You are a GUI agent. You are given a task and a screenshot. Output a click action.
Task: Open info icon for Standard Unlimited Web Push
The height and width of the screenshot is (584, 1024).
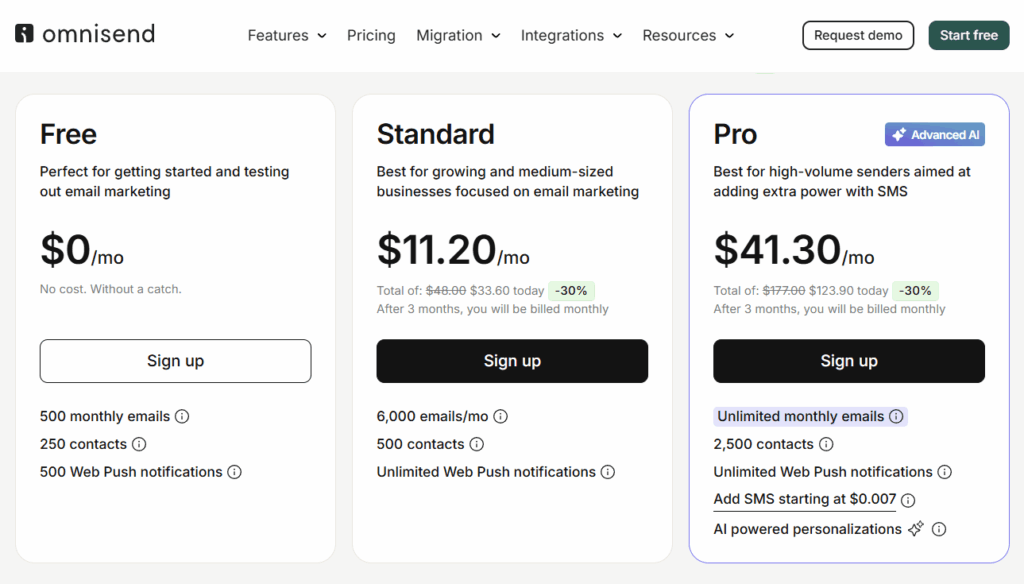pos(608,472)
